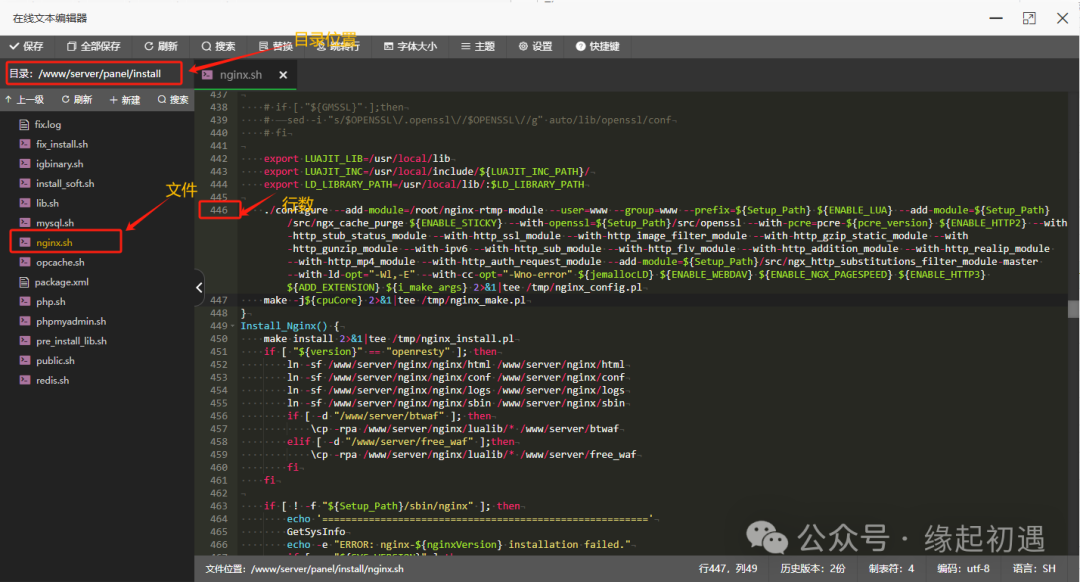Image resolution: width=1080 pixels, height=582 pixels.
Task: Open 字体大小 font size setting
Action: [x=411, y=46]
